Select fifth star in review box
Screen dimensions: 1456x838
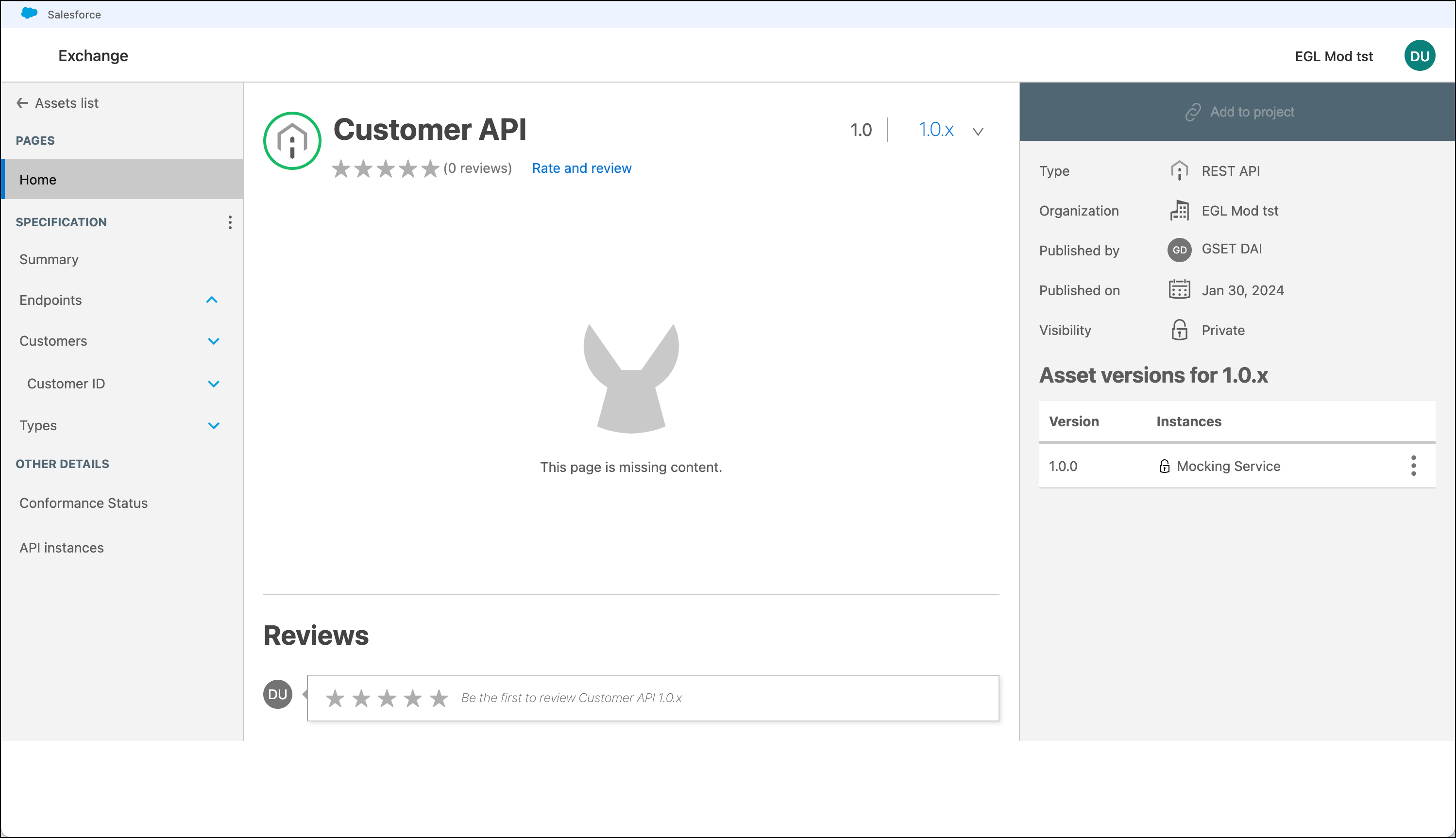pos(439,699)
